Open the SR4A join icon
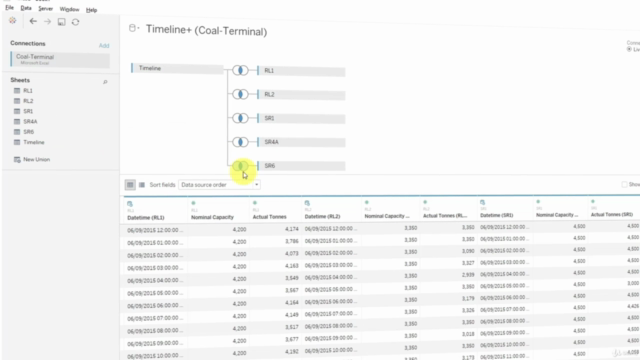This screenshot has height=360, width=640. (240, 142)
